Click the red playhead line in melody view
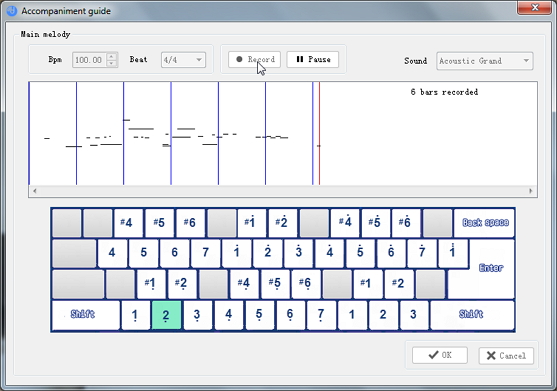The width and height of the screenshot is (557, 391). [x=319, y=133]
